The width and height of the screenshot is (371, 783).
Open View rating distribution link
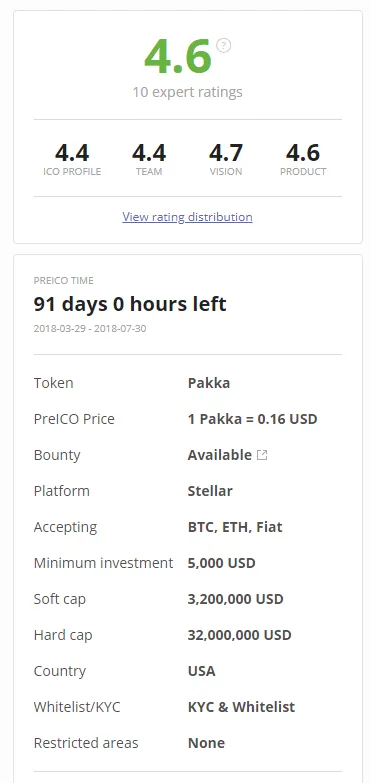pos(187,217)
